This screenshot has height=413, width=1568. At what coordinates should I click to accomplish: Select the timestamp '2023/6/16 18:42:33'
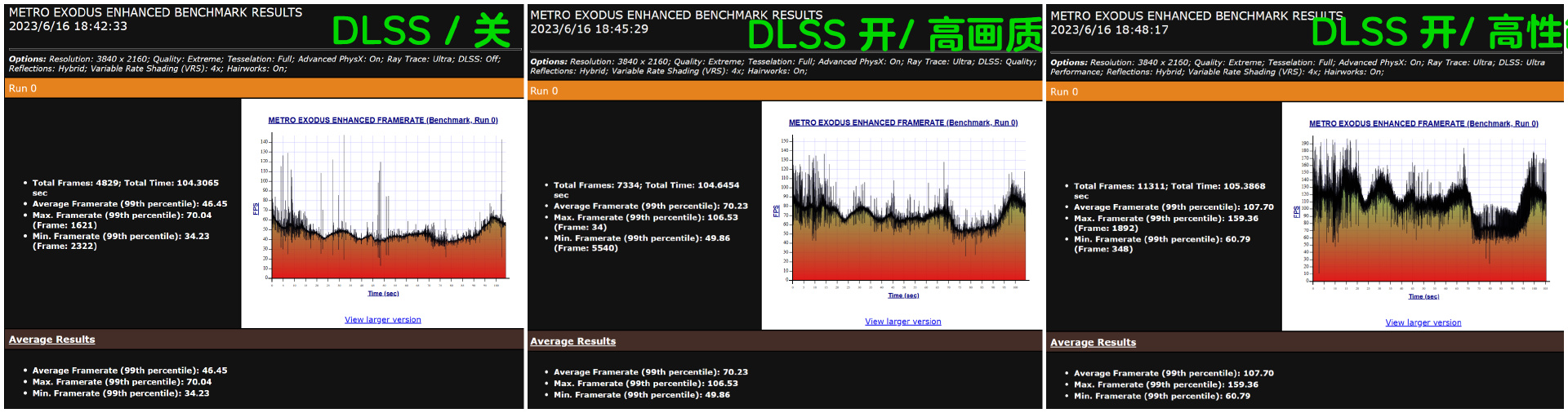(x=68, y=26)
